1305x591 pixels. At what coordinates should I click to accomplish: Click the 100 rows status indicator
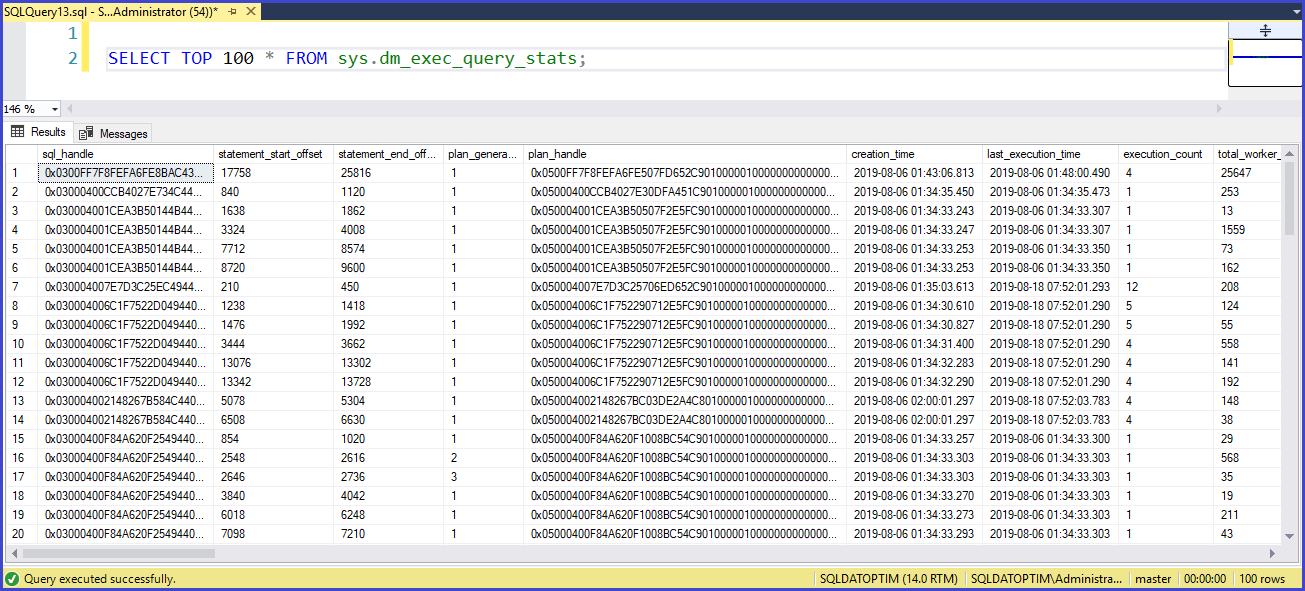pos(1263,579)
